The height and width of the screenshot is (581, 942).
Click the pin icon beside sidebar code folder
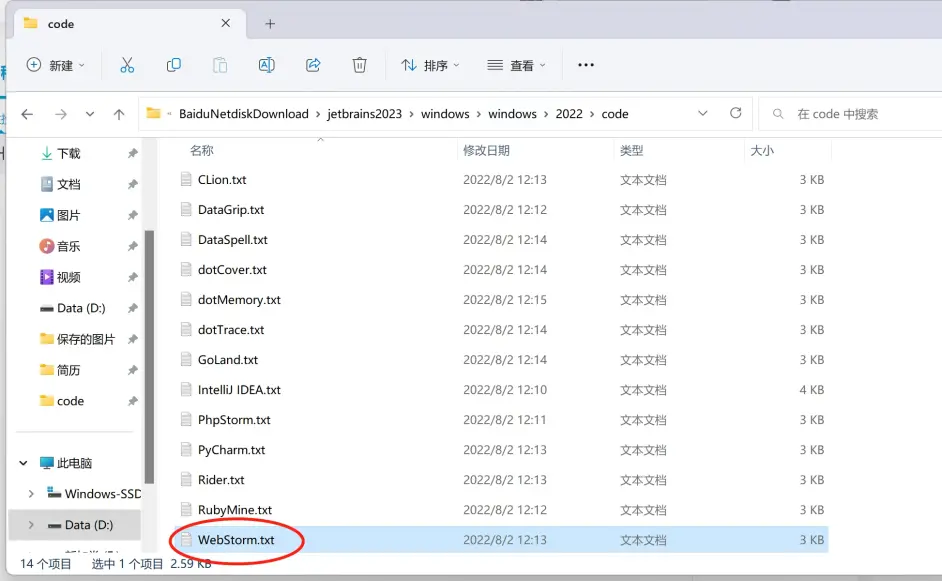point(133,401)
